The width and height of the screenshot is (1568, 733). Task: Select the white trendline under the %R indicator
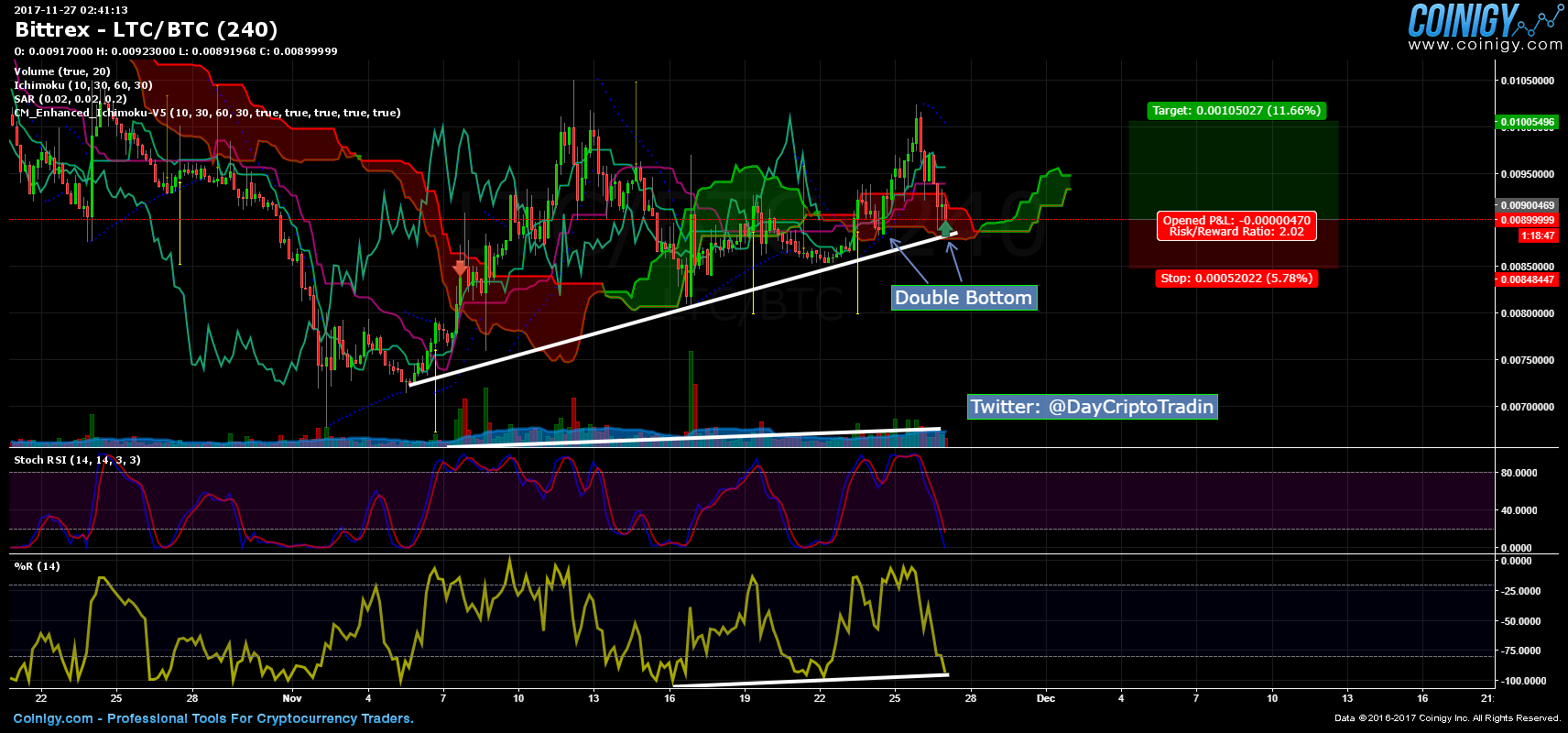[810, 680]
